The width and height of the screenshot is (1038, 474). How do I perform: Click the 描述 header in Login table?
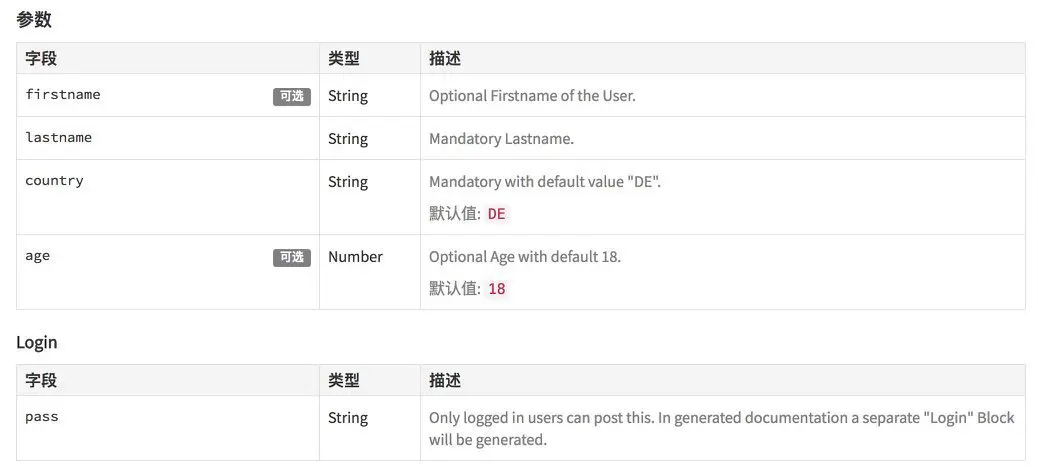coord(445,381)
